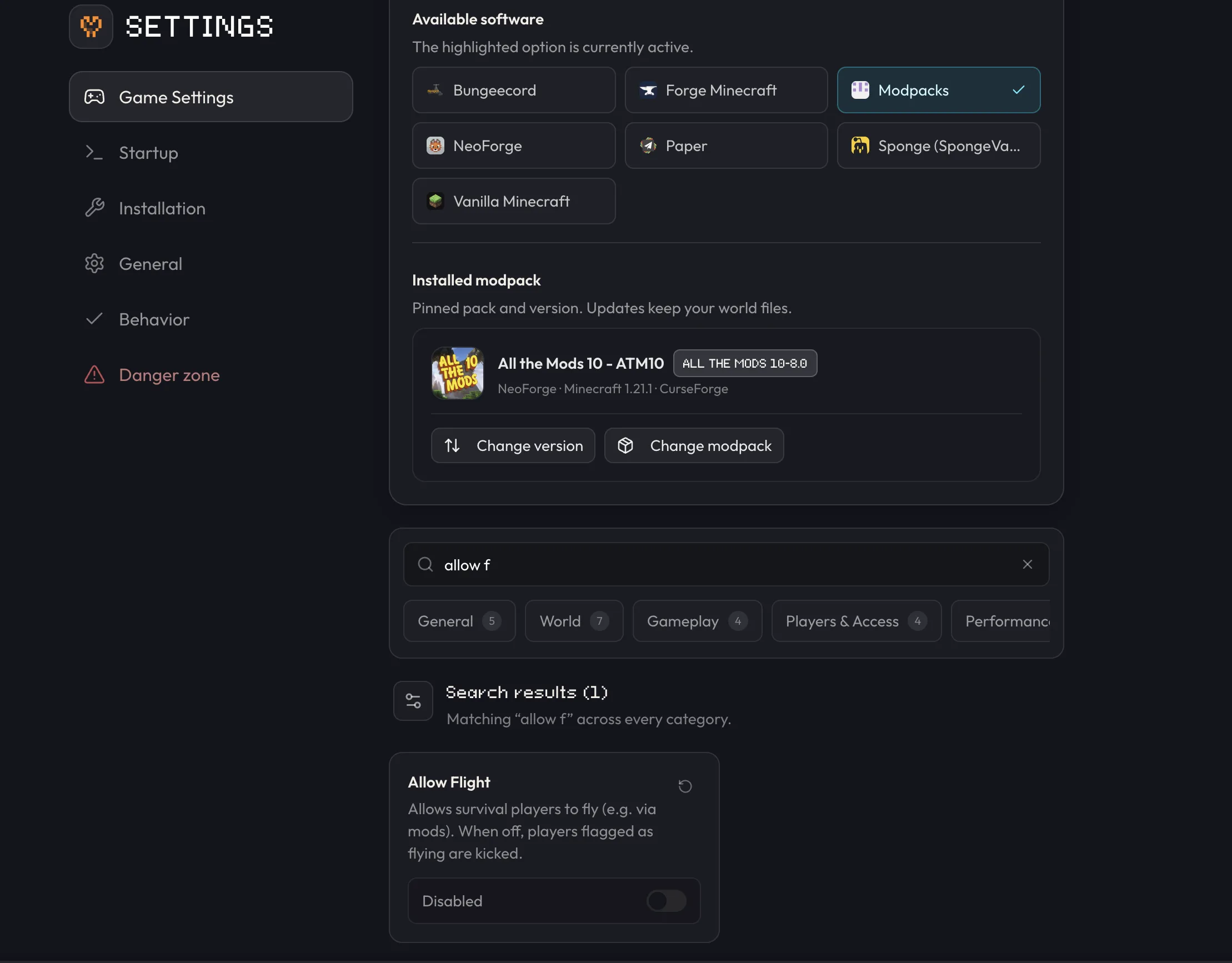
Task: Click the Danger zone warning triangle icon
Action: tap(94, 375)
